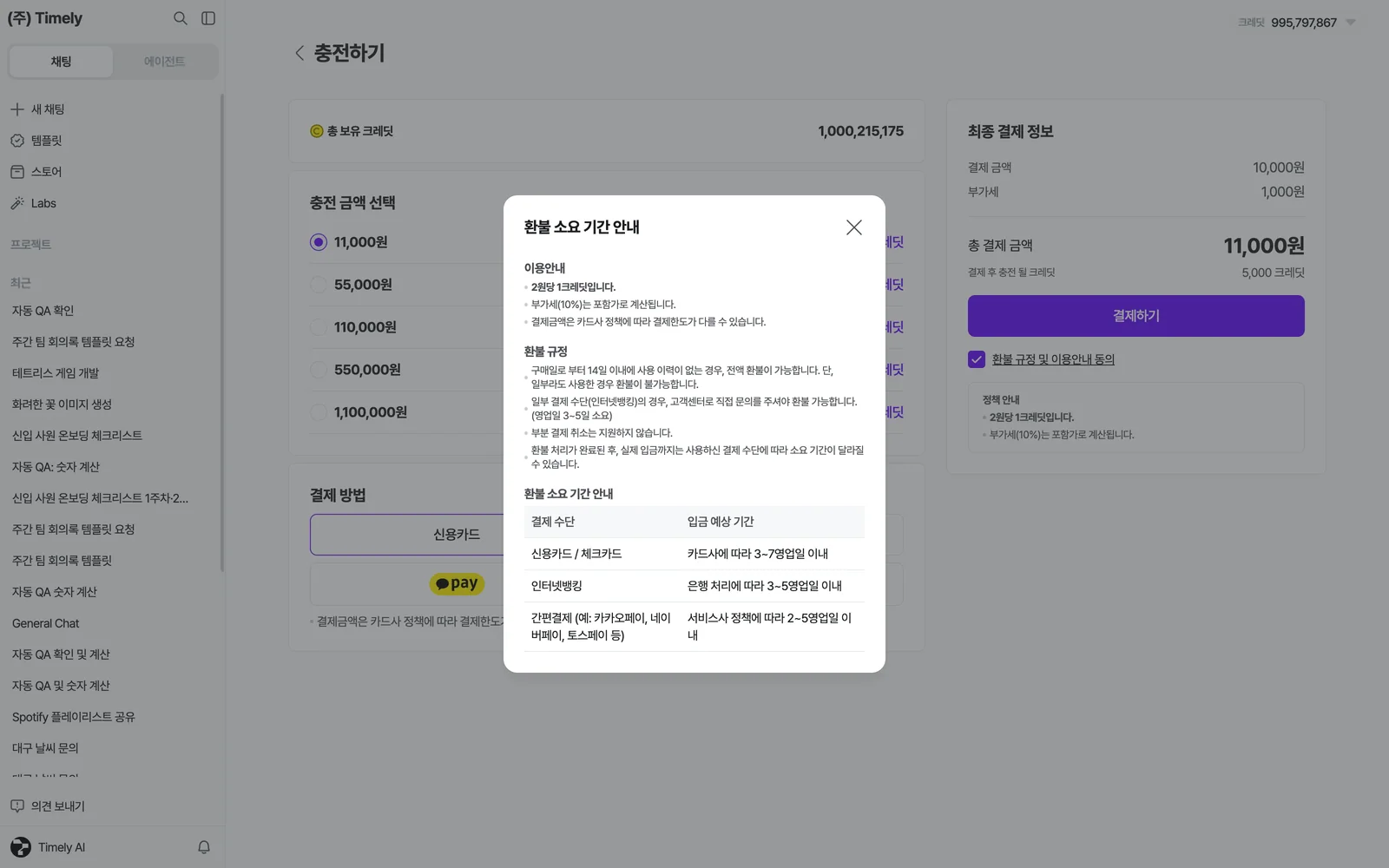The height and width of the screenshot is (868, 1389).
Task: Open 템플릿 via its badge icon
Action: 17,141
